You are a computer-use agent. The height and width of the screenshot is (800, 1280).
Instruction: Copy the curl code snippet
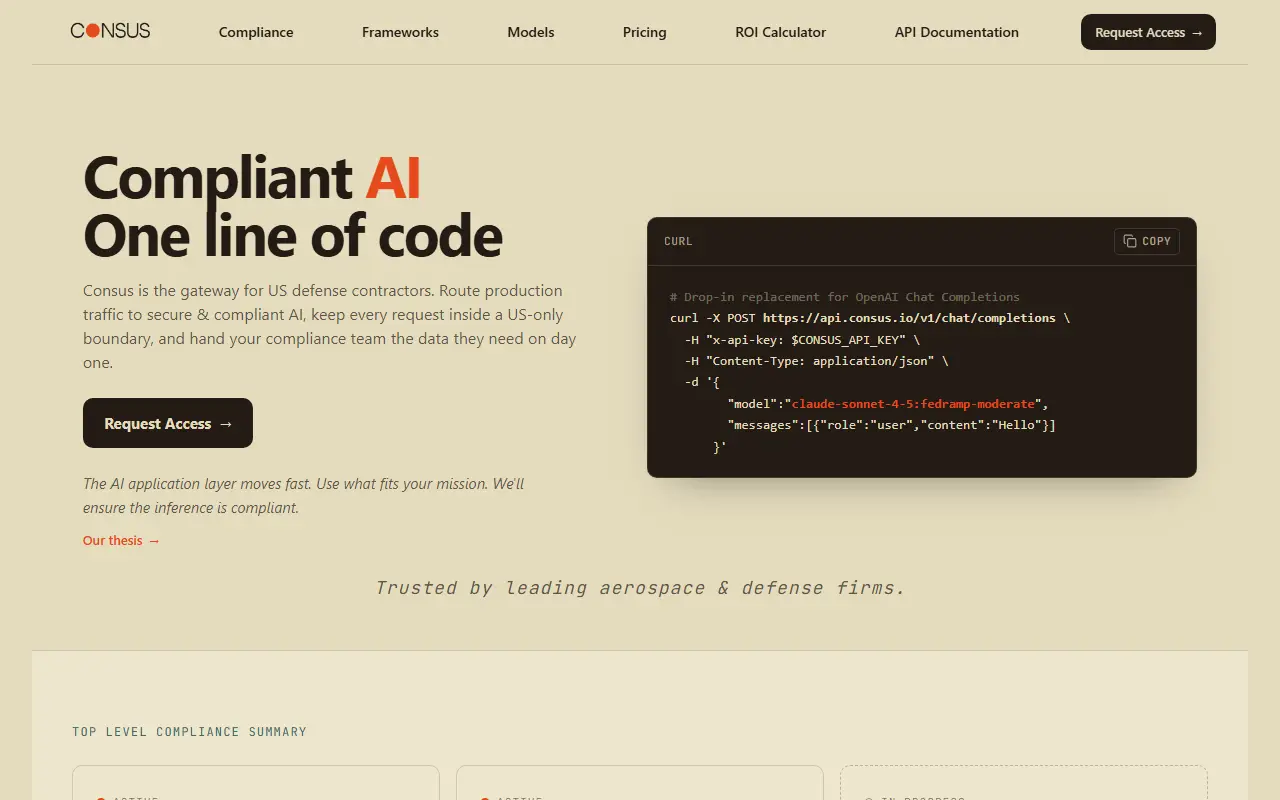coord(1147,241)
